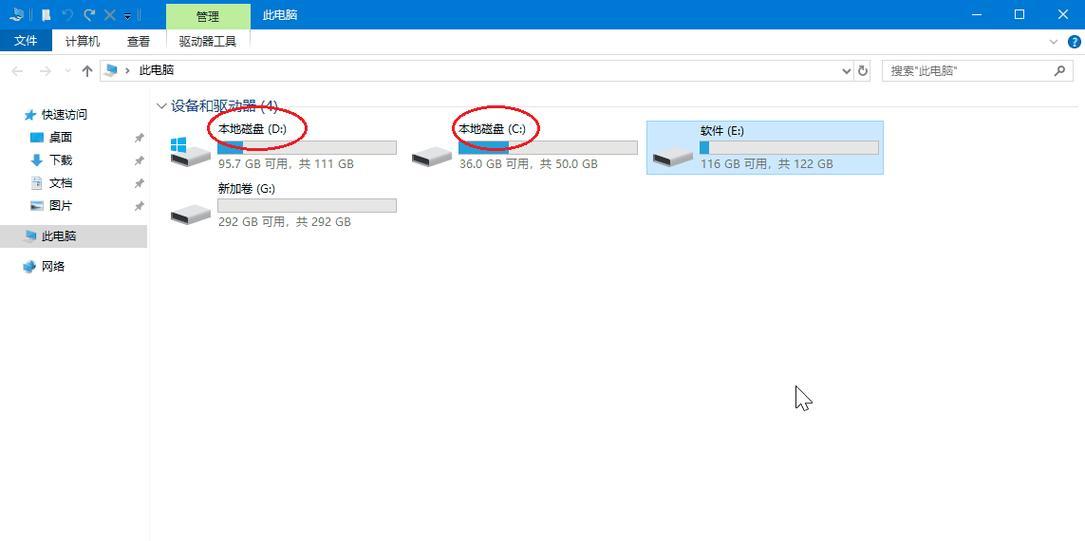Select the 驱动器工具 ribbon tab
1085x541 pixels.
[x=208, y=42]
